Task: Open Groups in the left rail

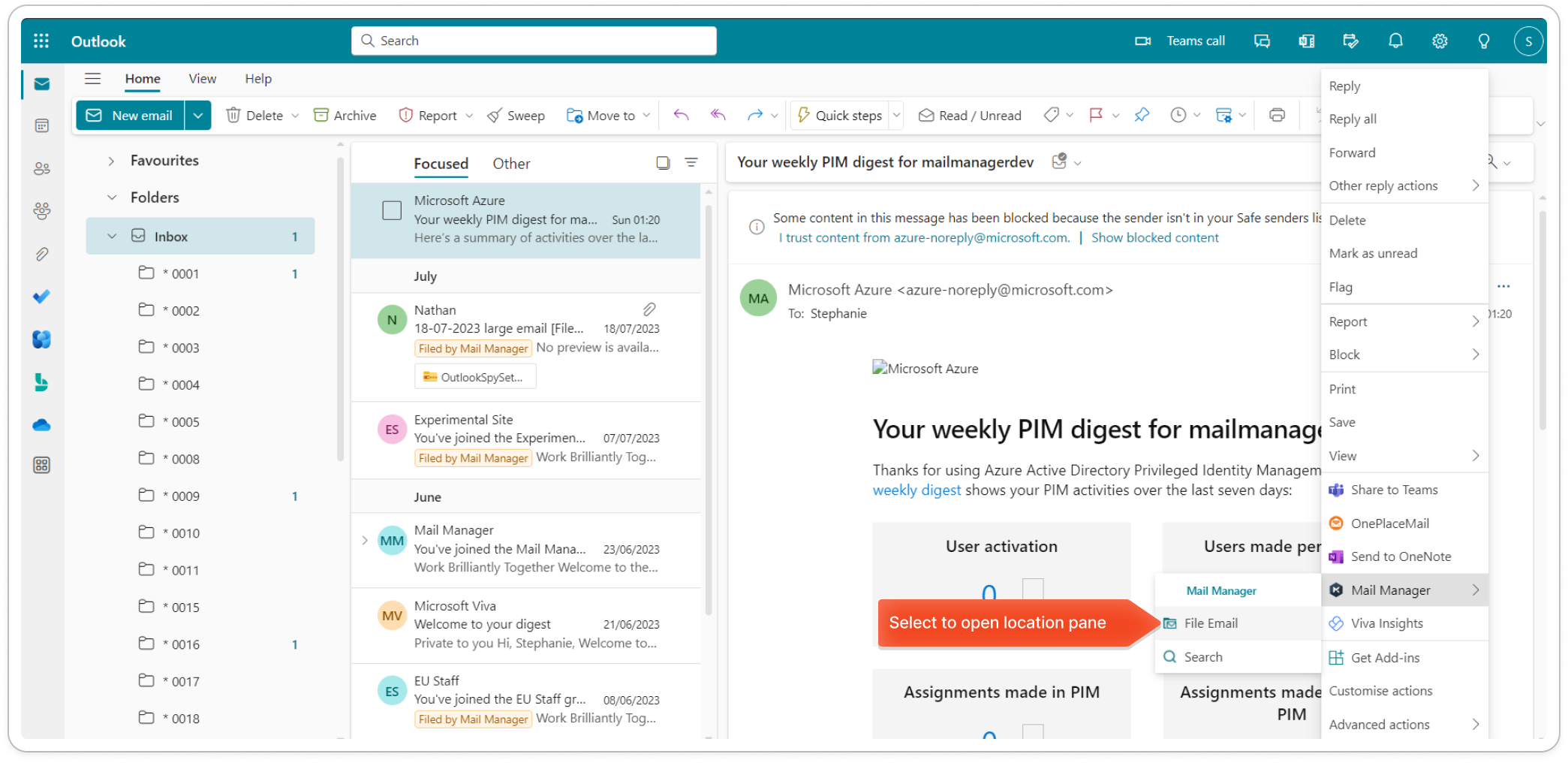Action: (42, 211)
